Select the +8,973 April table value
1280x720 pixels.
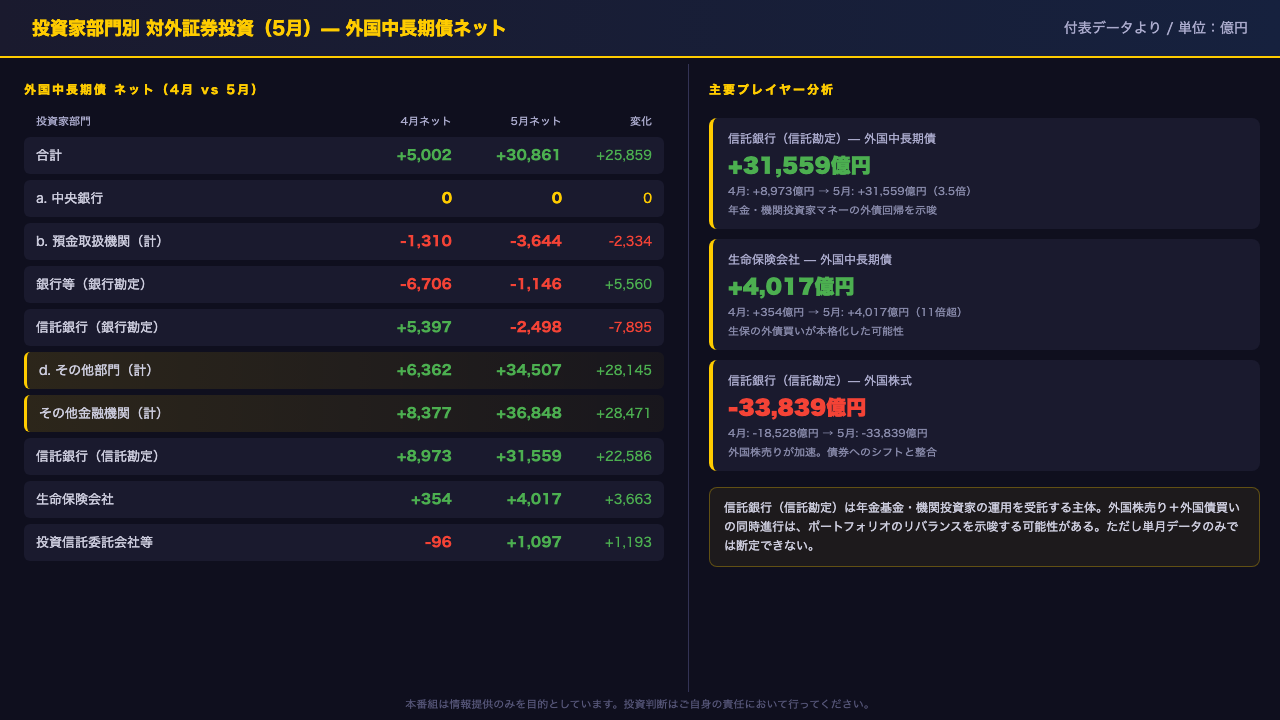(x=424, y=457)
